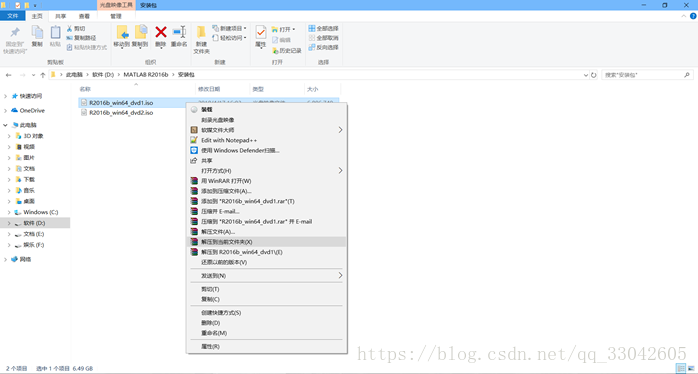Choose 创建快捷方式(S) in context menu

pyautogui.click(x=266, y=313)
